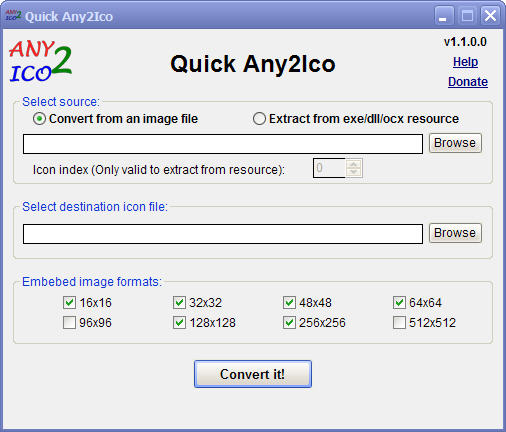Click the title bar Any2Ico app icon

coord(13,16)
